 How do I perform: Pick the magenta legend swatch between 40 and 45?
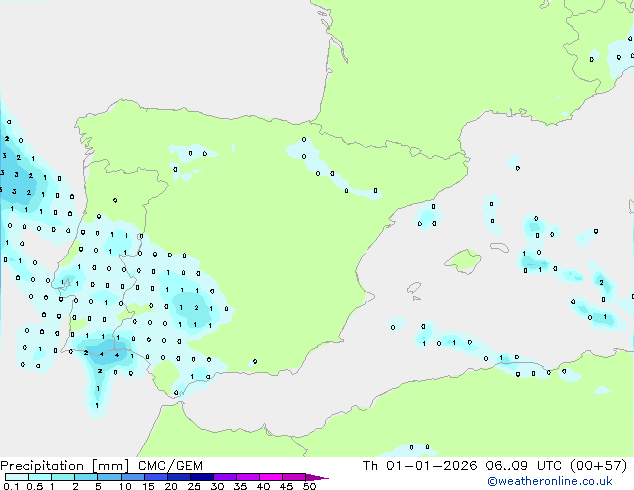pos(275,478)
